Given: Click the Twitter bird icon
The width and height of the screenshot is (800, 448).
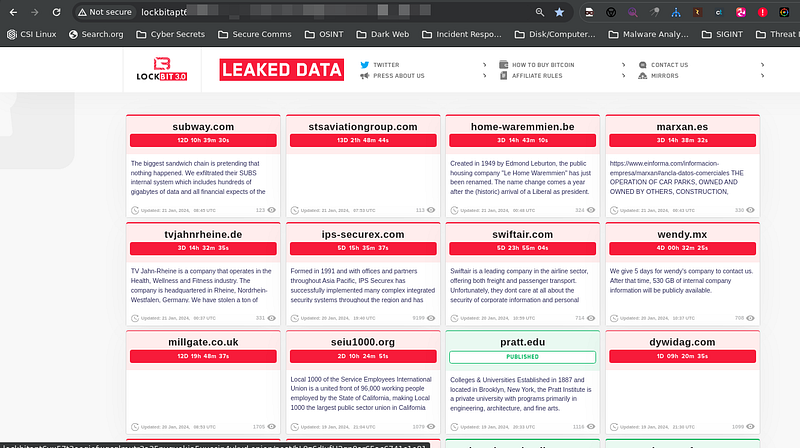Looking at the screenshot, I should pyautogui.click(x=364, y=65).
